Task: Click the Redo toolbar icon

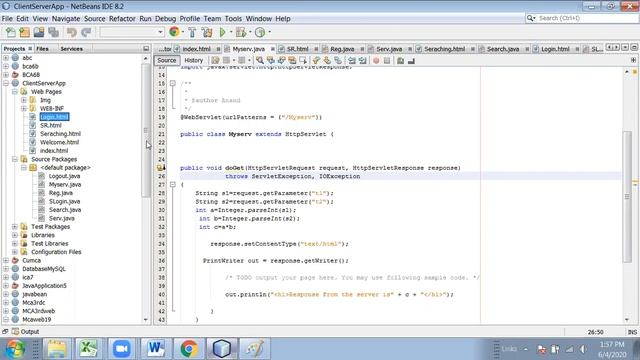Action: point(86,32)
